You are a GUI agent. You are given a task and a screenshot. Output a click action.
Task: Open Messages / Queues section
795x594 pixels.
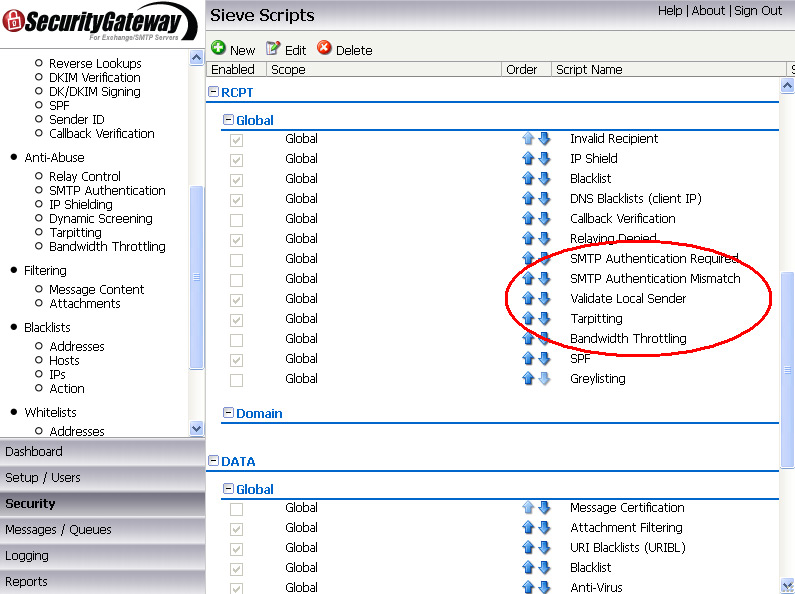pyautogui.click(x=102, y=530)
